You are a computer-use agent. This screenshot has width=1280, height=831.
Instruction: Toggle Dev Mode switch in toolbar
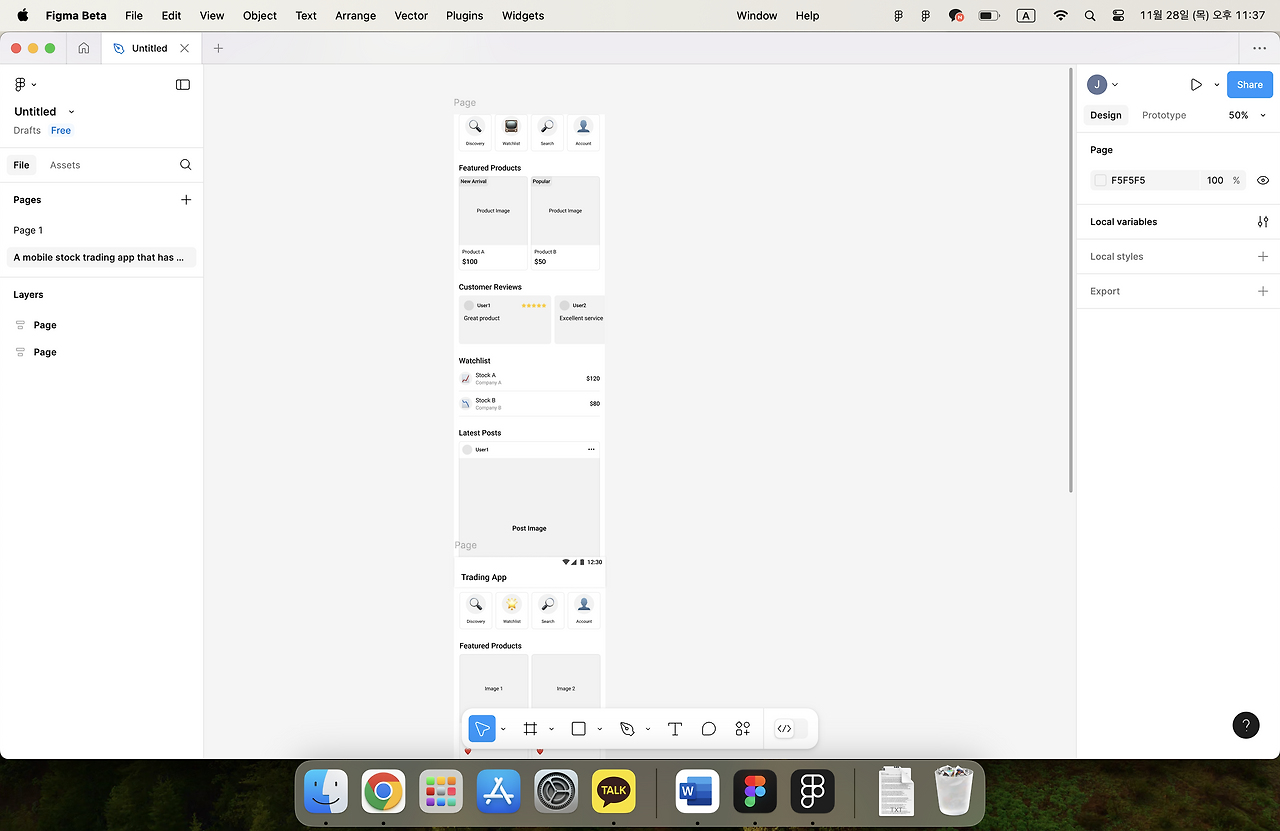coord(791,729)
